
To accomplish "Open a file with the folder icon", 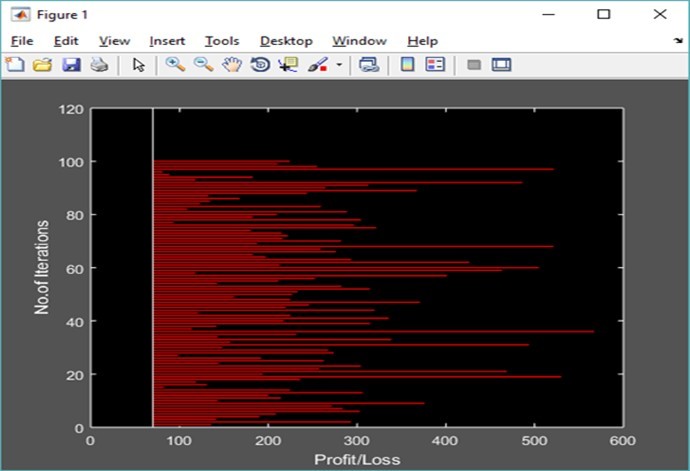I will 42,65.
